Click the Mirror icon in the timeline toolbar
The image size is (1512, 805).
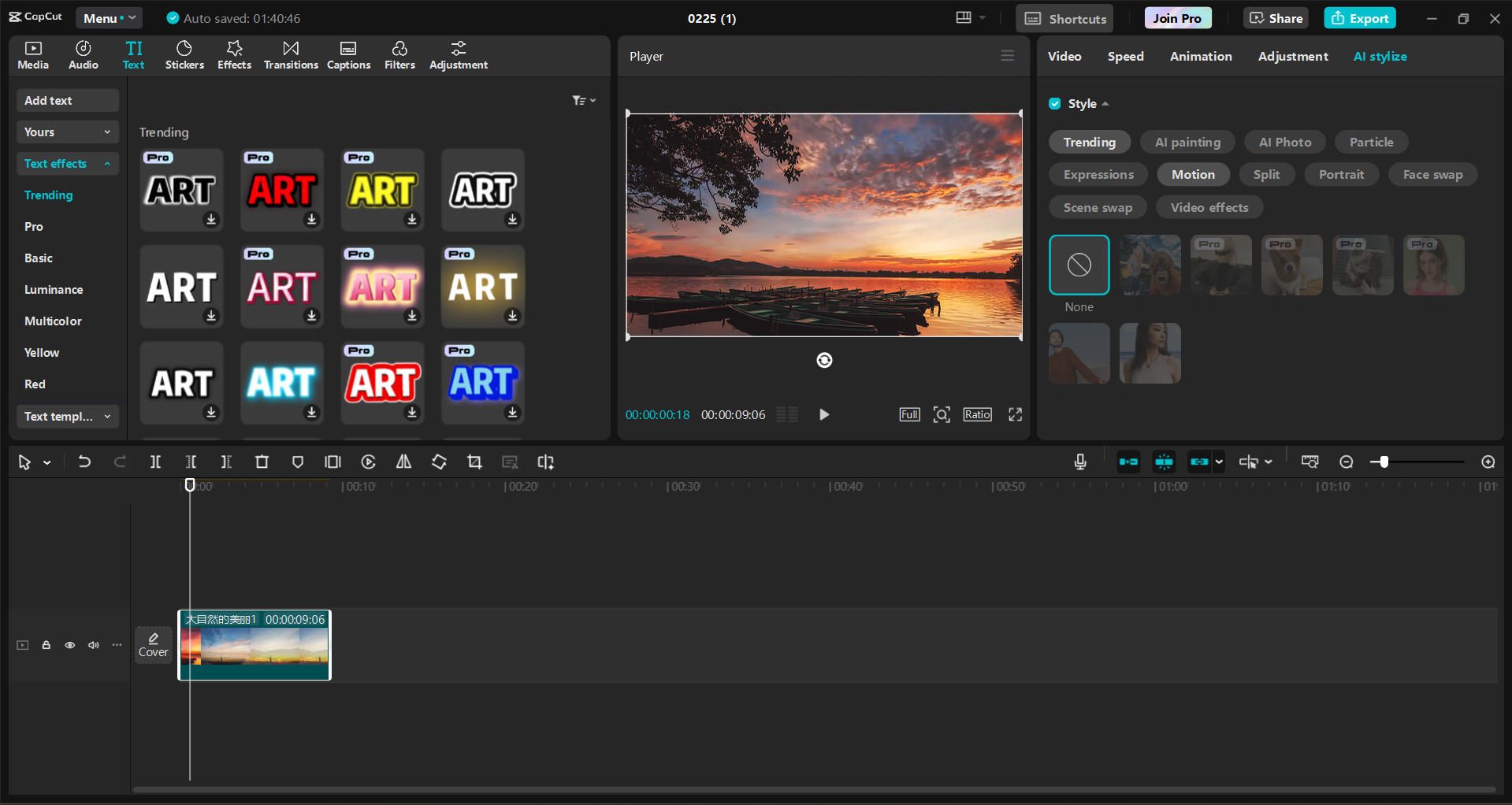[x=403, y=462]
